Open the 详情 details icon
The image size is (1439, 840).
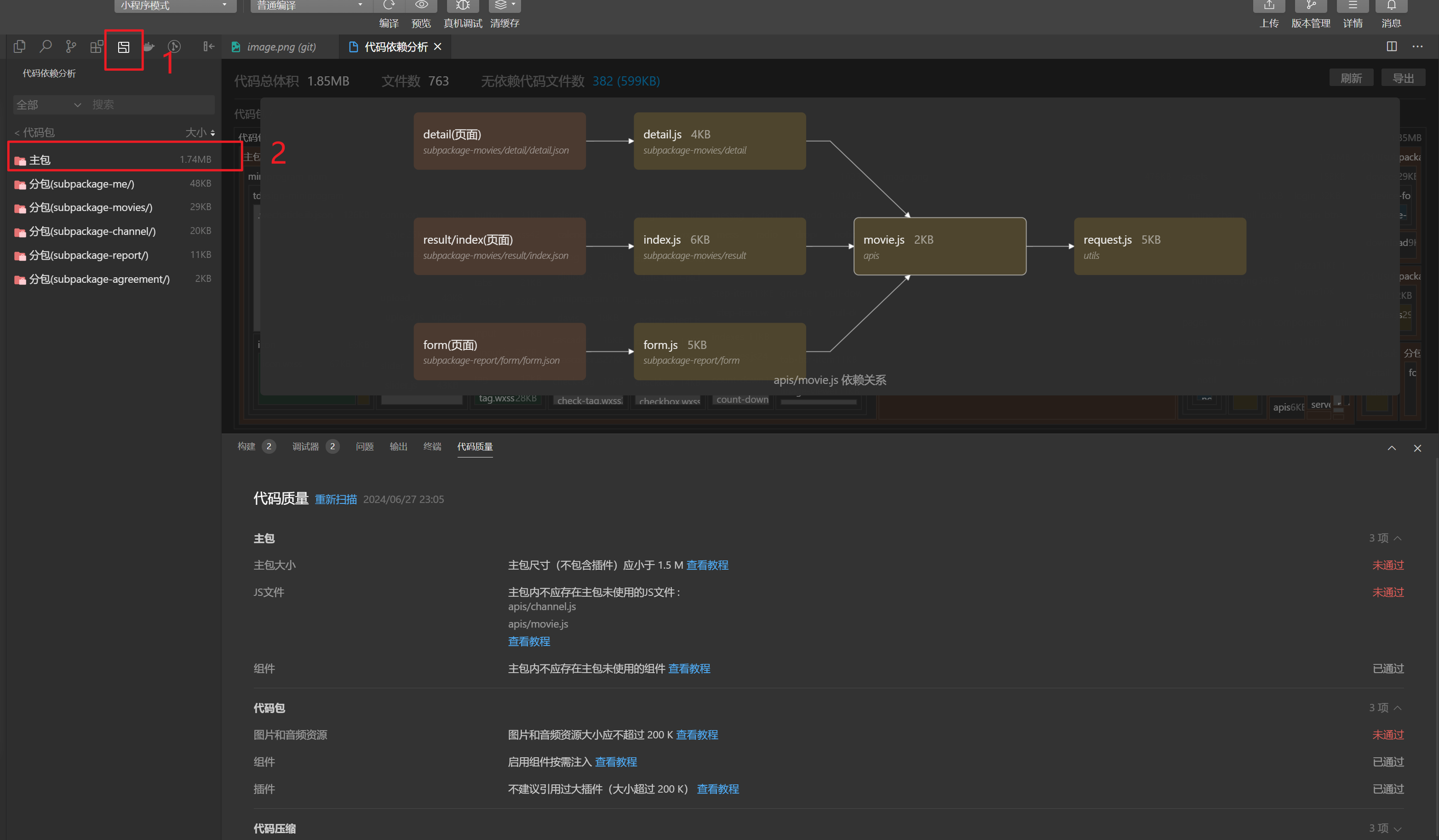[1353, 6]
